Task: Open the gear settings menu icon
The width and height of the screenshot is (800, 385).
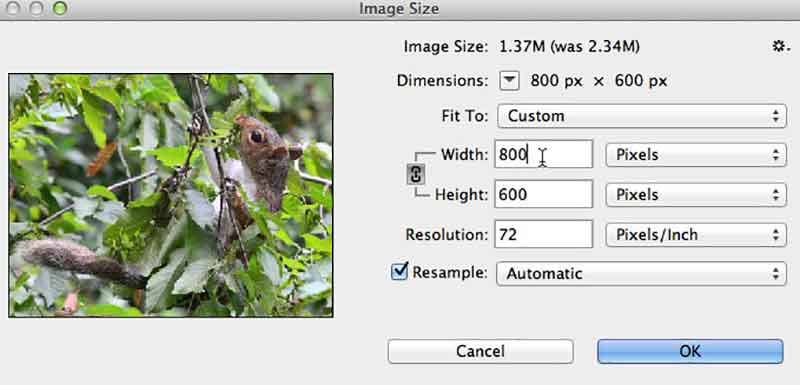Action: click(780, 47)
